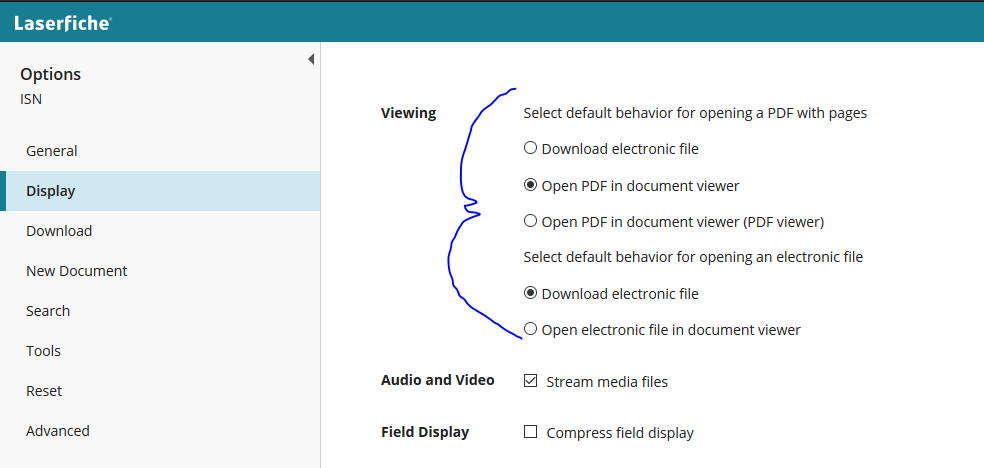The width and height of the screenshot is (984, 468).
Task: Open the Search options section
Action: (x=160, y=311)
